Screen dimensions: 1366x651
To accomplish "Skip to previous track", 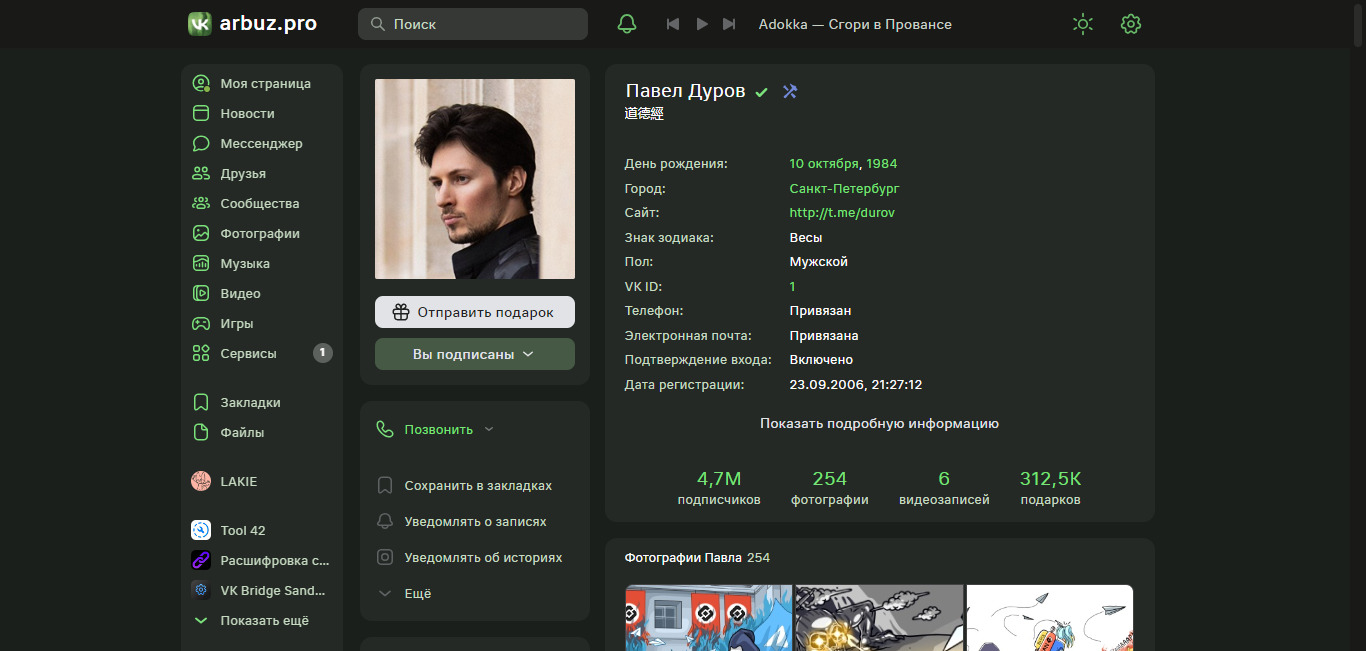I will click(x=673, y=24).
